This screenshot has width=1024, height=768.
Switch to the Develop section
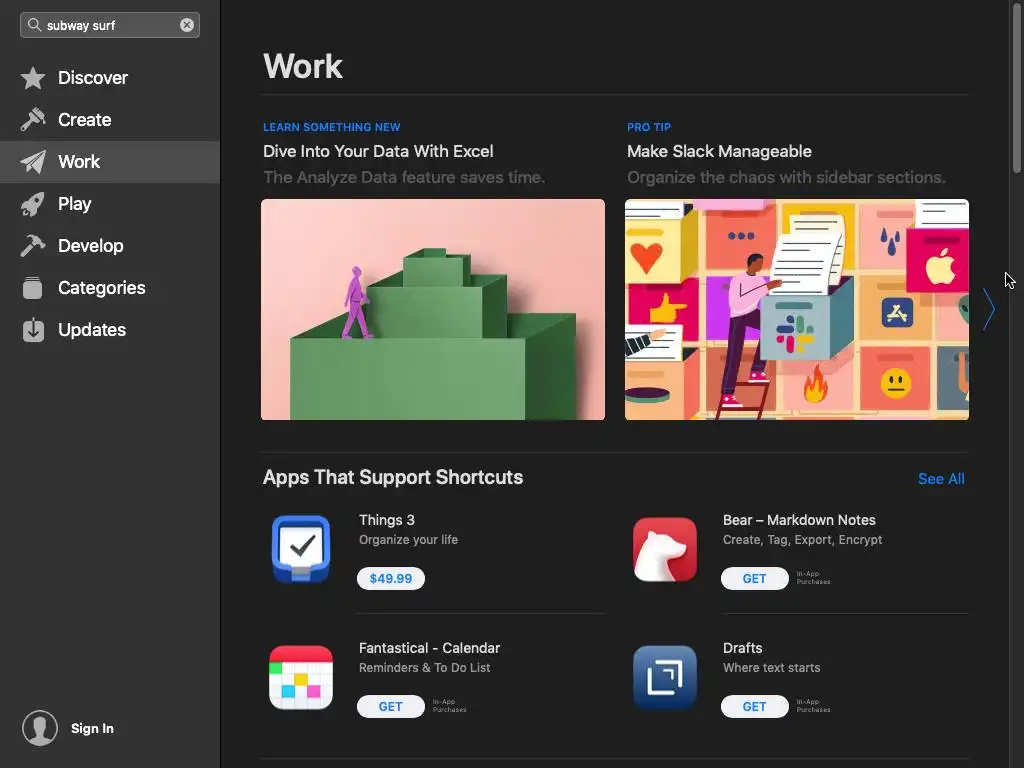pos(110,246)
